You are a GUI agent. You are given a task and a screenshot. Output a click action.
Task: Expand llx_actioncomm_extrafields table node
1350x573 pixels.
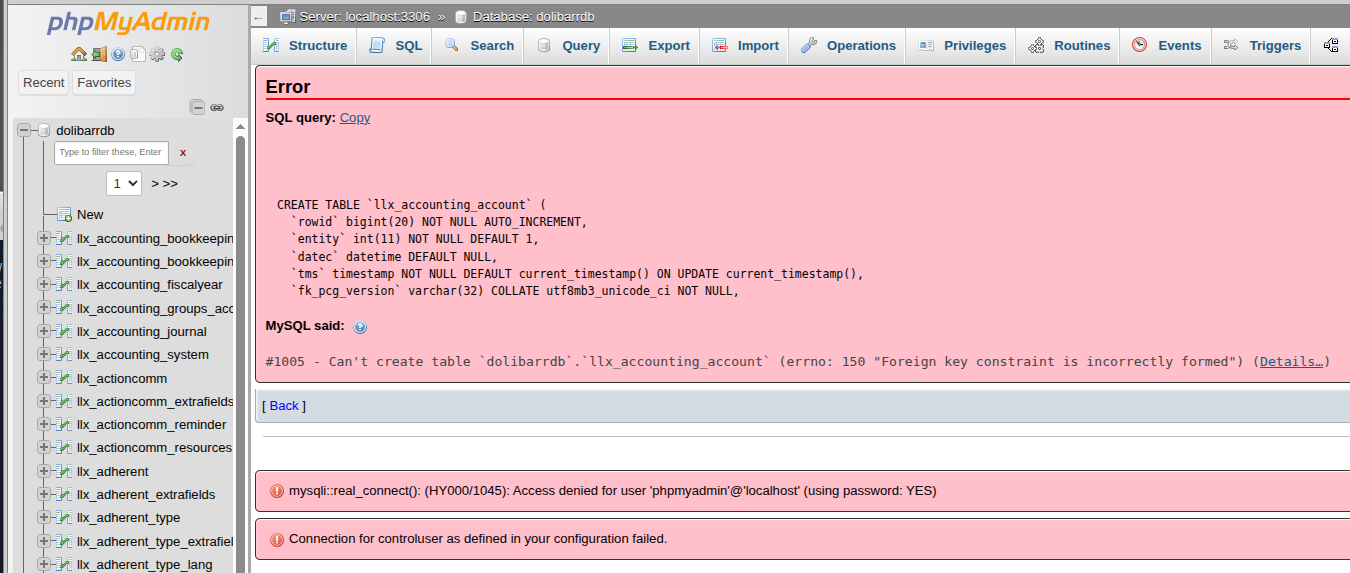point(44,401)
